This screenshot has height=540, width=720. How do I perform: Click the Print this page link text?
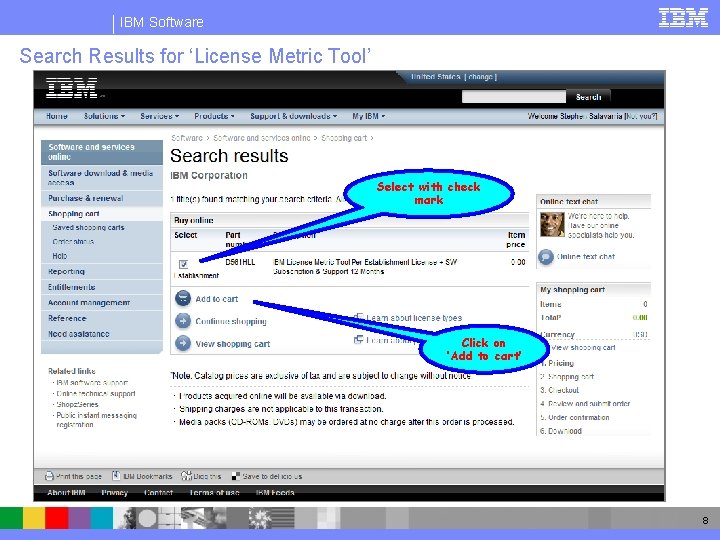coord(79,476)
